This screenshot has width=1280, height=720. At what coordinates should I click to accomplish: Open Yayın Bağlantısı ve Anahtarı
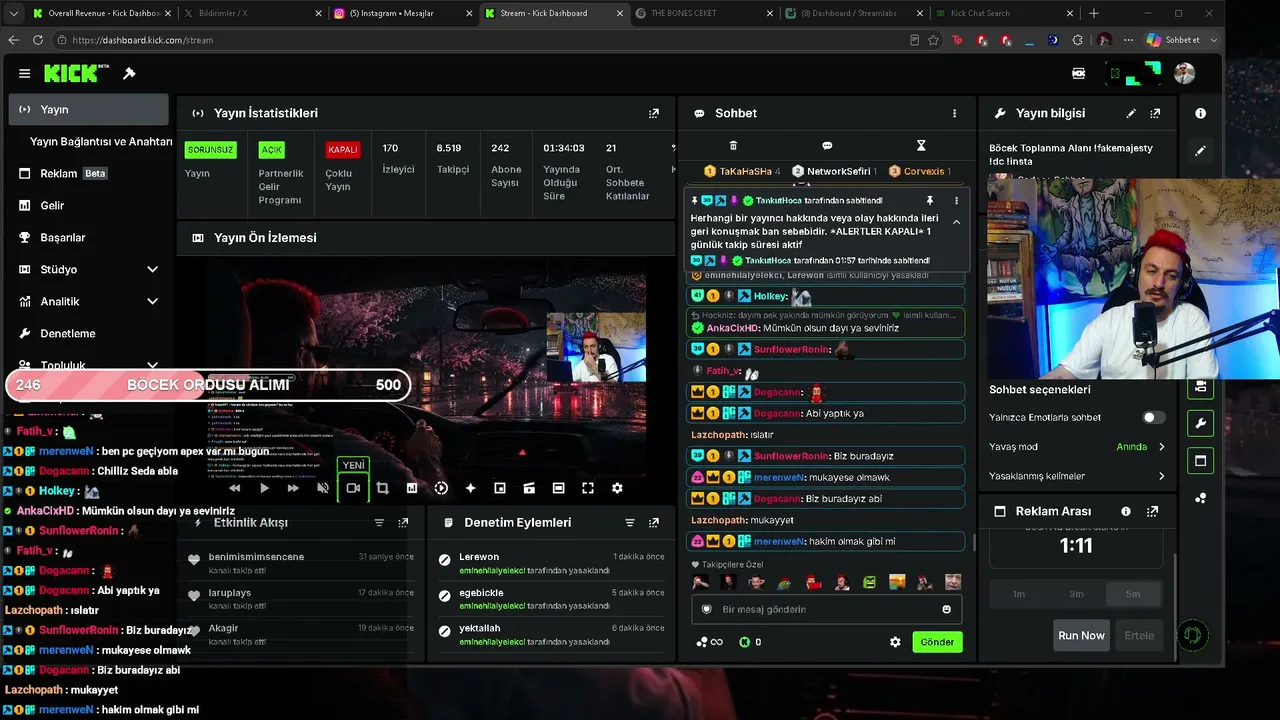101,141
